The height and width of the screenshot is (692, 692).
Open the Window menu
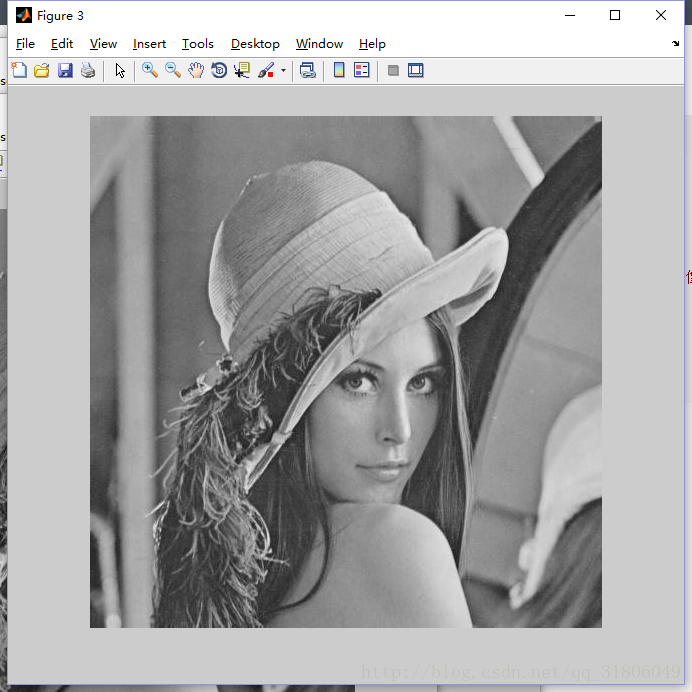click(319, 44)
